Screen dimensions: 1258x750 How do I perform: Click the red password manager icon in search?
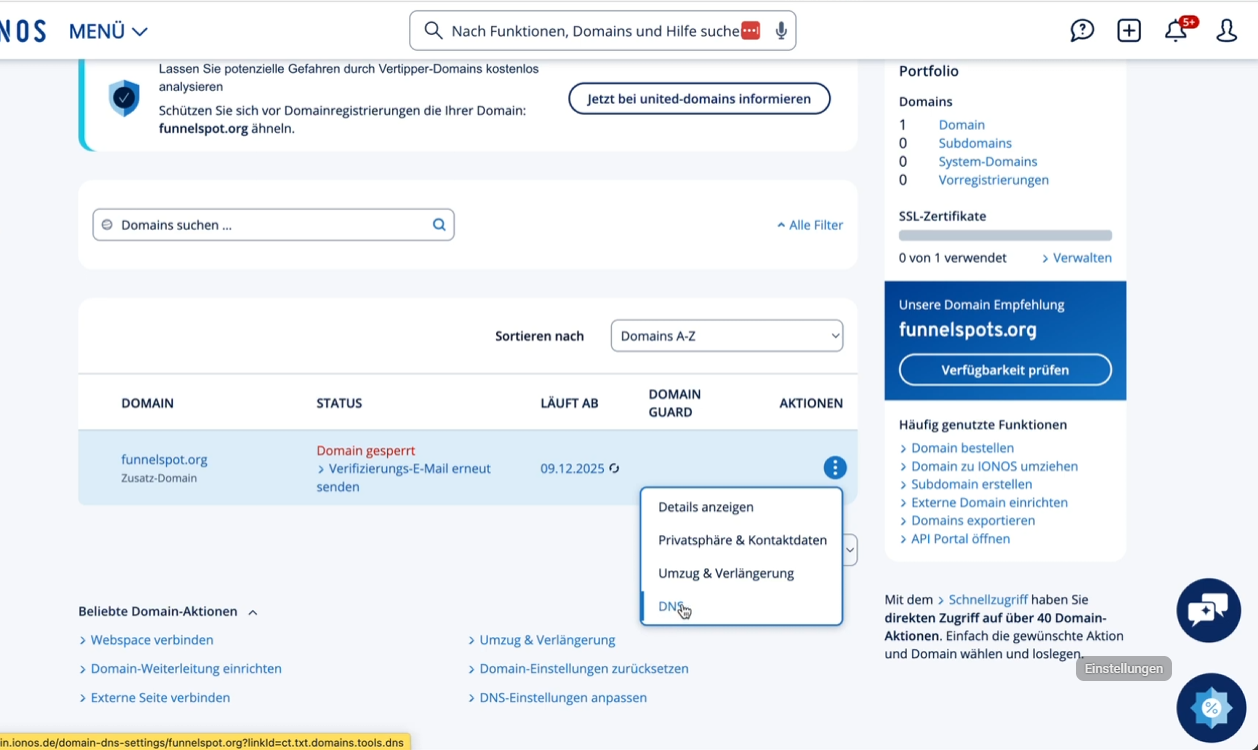(750, 31)
